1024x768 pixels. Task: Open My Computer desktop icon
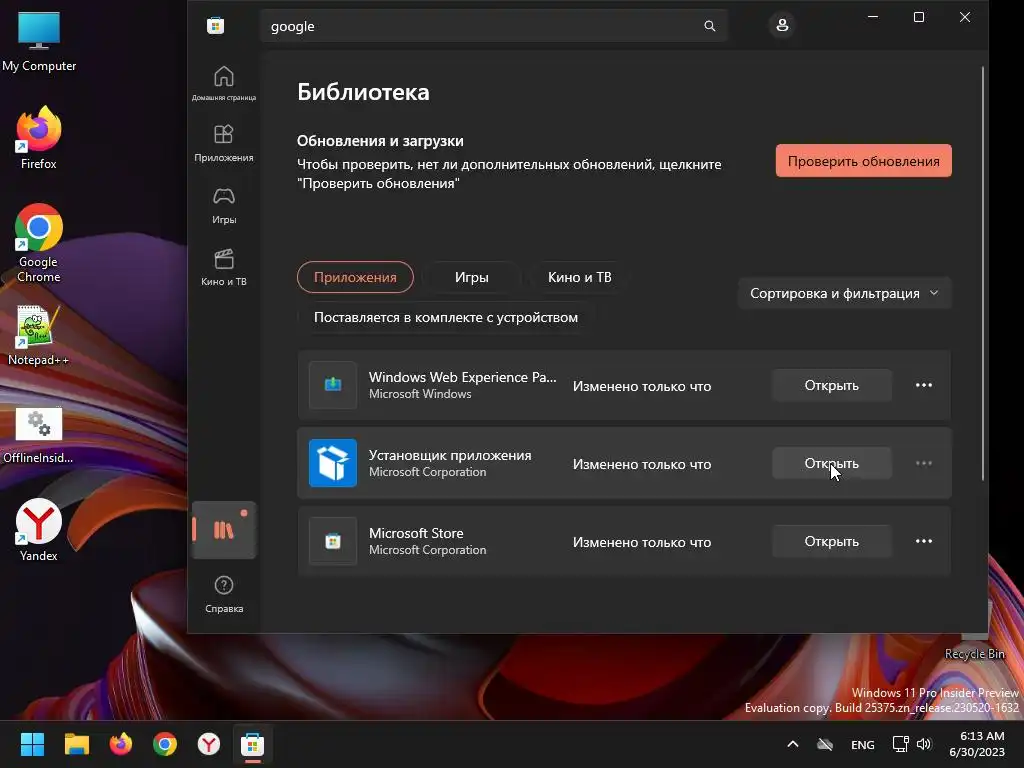click(x=39, y=41)
